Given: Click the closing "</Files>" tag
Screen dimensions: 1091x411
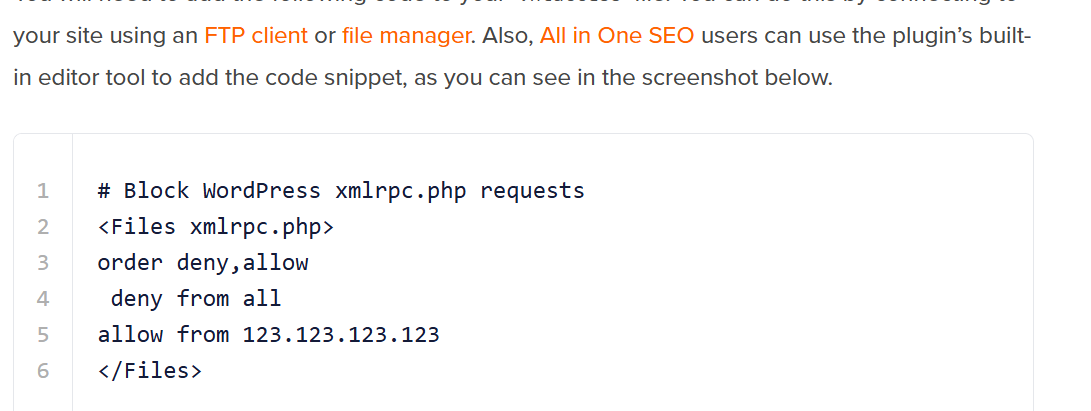Looking at the screenshot, I should (150, 371).
